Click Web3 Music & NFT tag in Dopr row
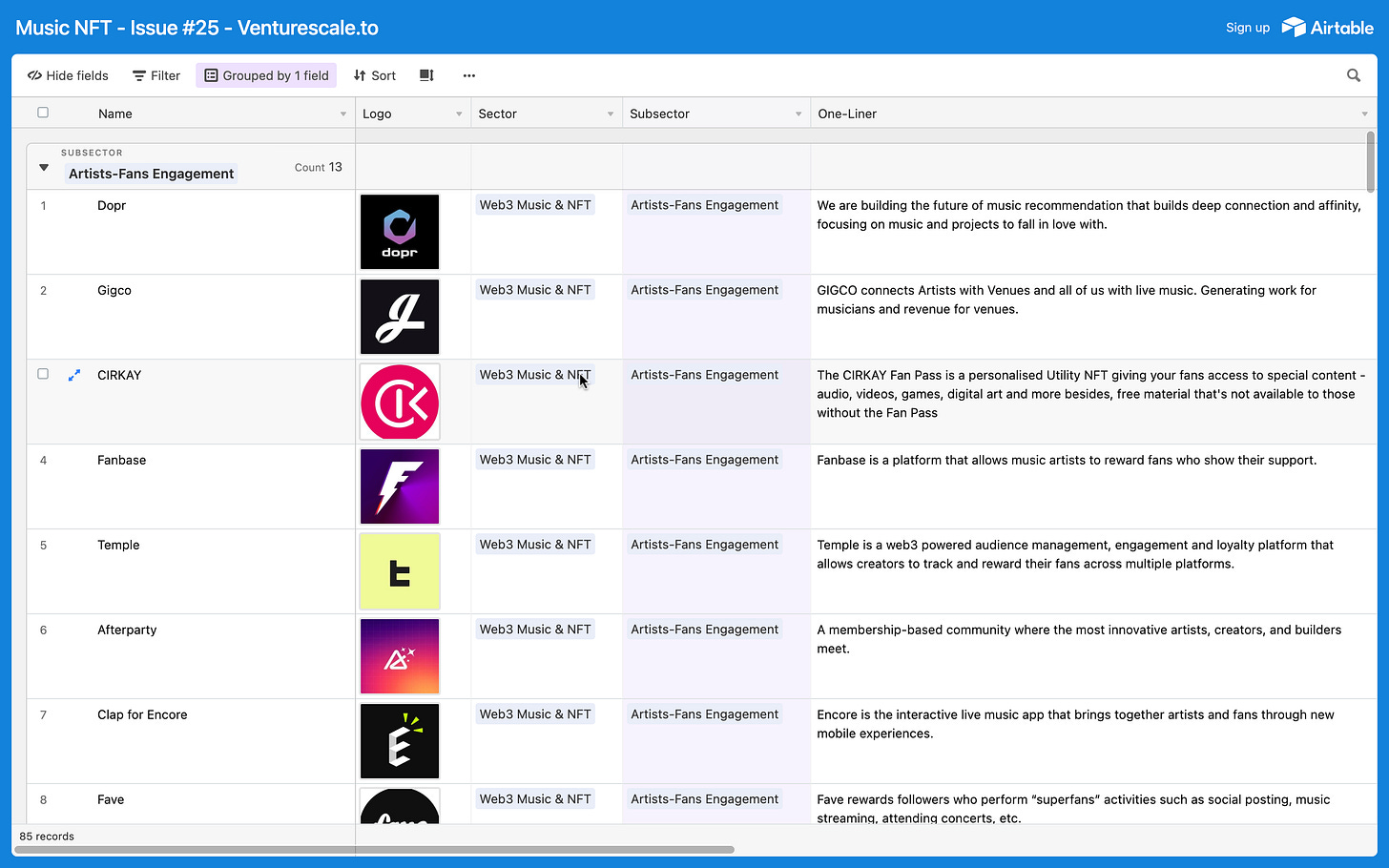This screenshot has width=1389, height=868. pyautogui.click(x=535, y=205)
